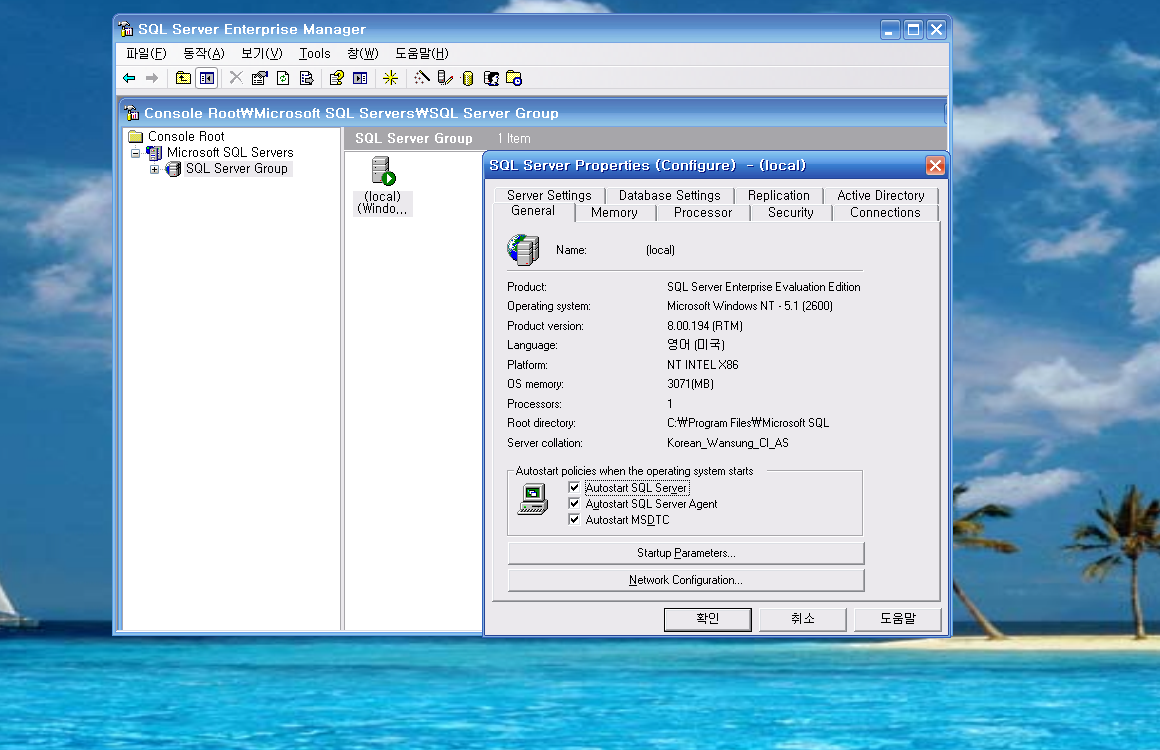
Task: Switch to Database Settings tab
Action: (x=670, y=195)
